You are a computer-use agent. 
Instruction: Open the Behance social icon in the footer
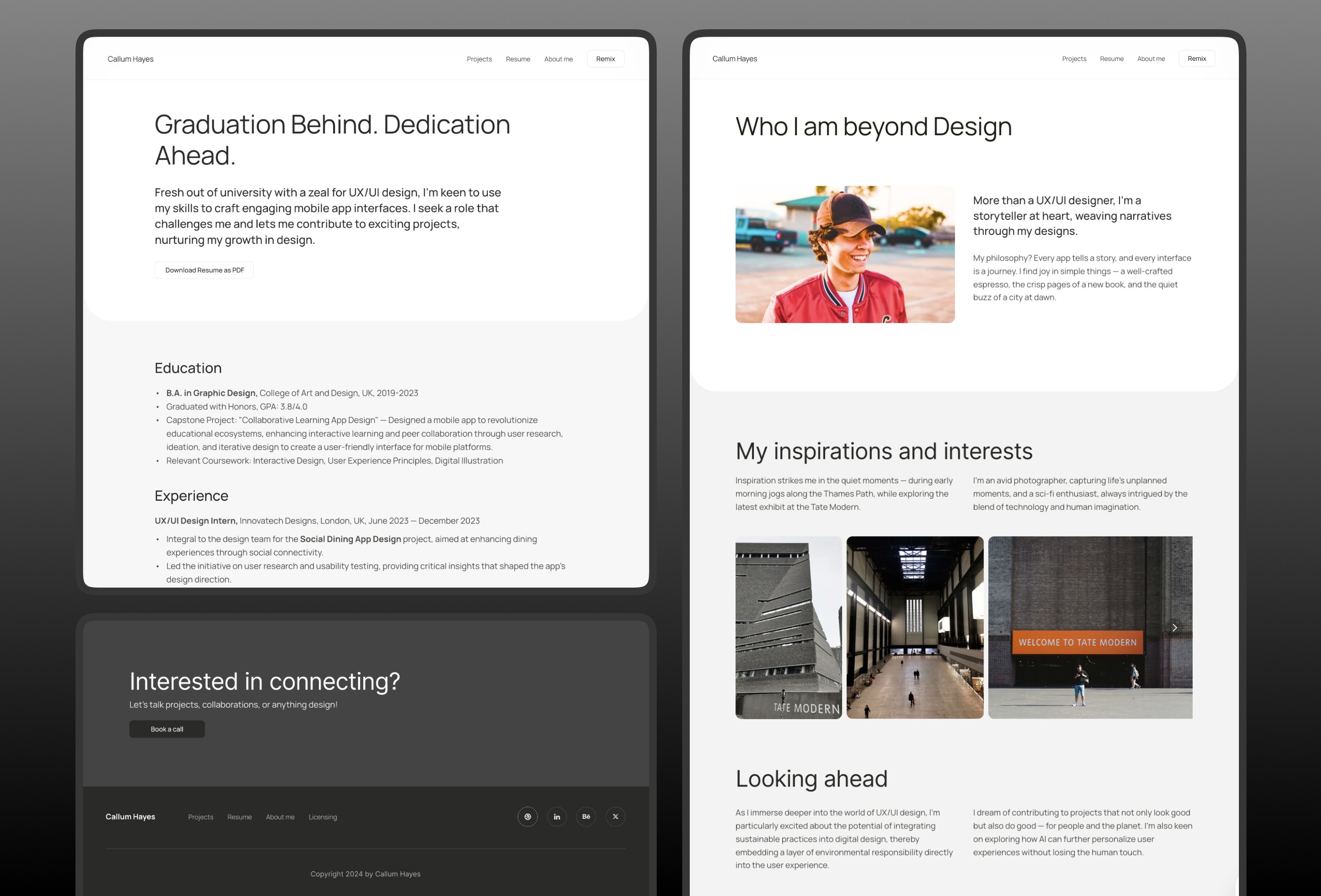[586, 816]
